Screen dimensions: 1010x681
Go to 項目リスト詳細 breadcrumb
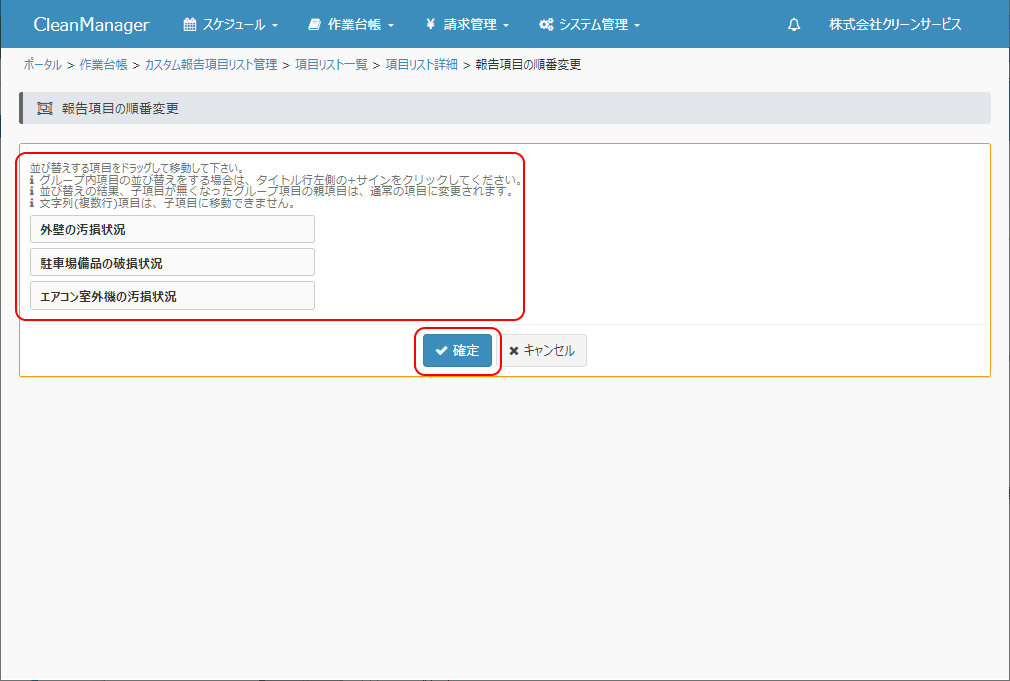421,64
